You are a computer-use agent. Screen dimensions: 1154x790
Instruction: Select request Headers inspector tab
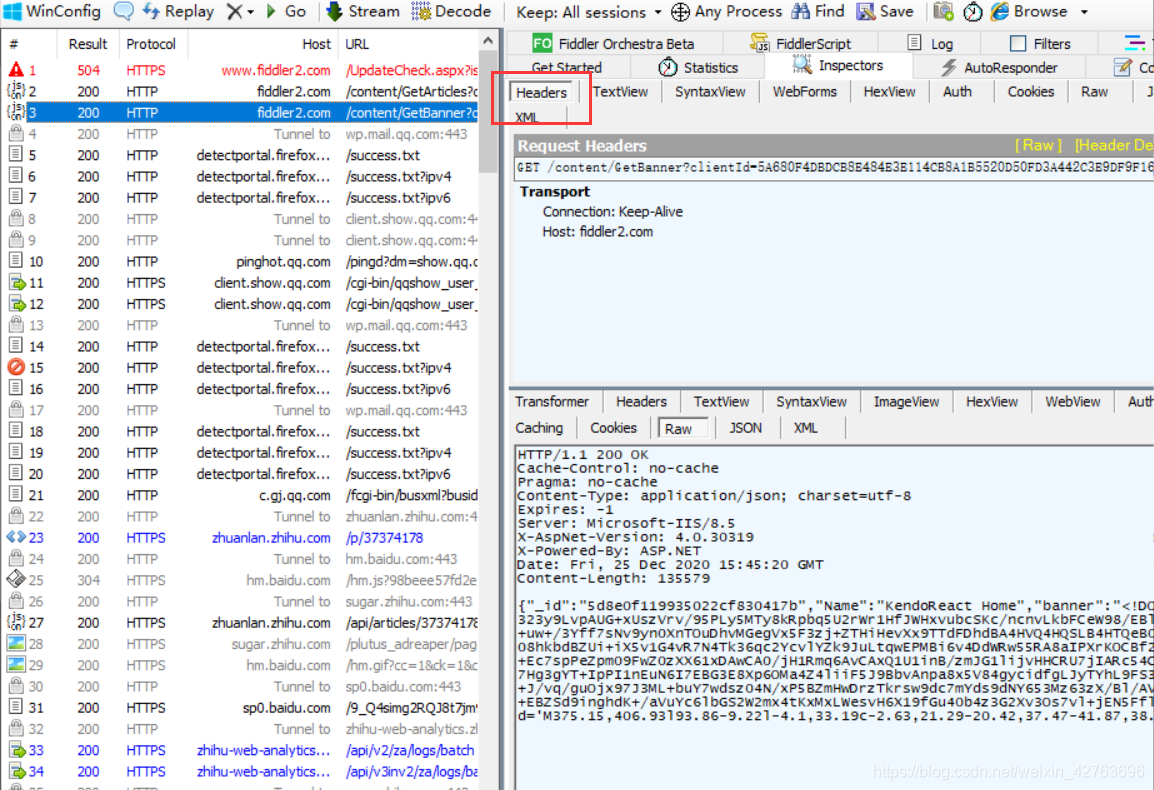[x=541, y=93]
